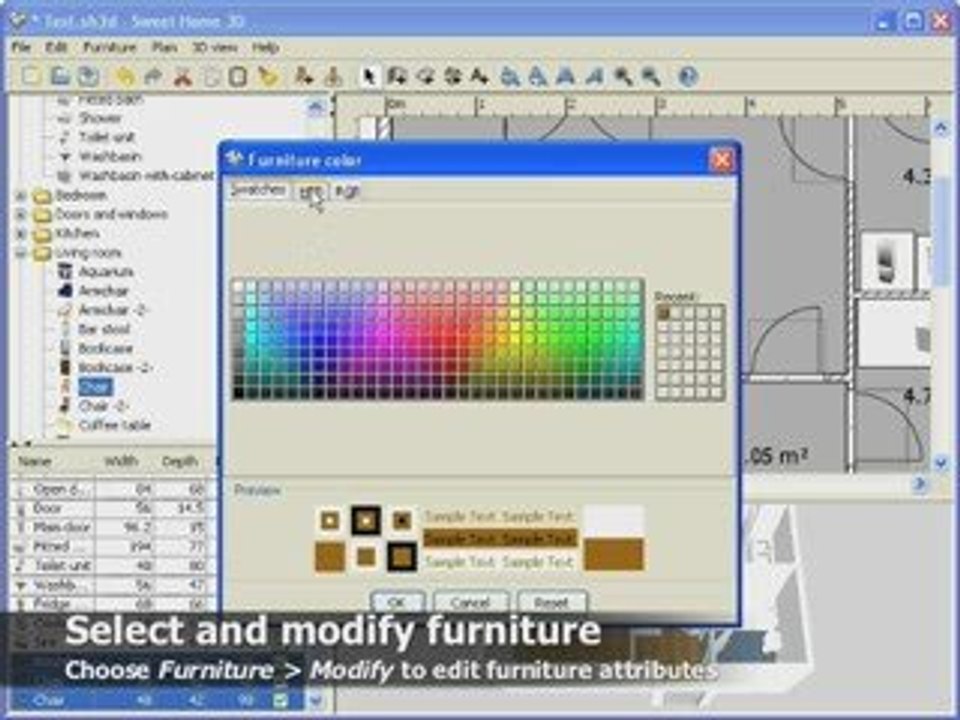Viewport: 960px width, 720px height.
Task: Expand the Kitchen folder
Action: (x=21, y=233)
